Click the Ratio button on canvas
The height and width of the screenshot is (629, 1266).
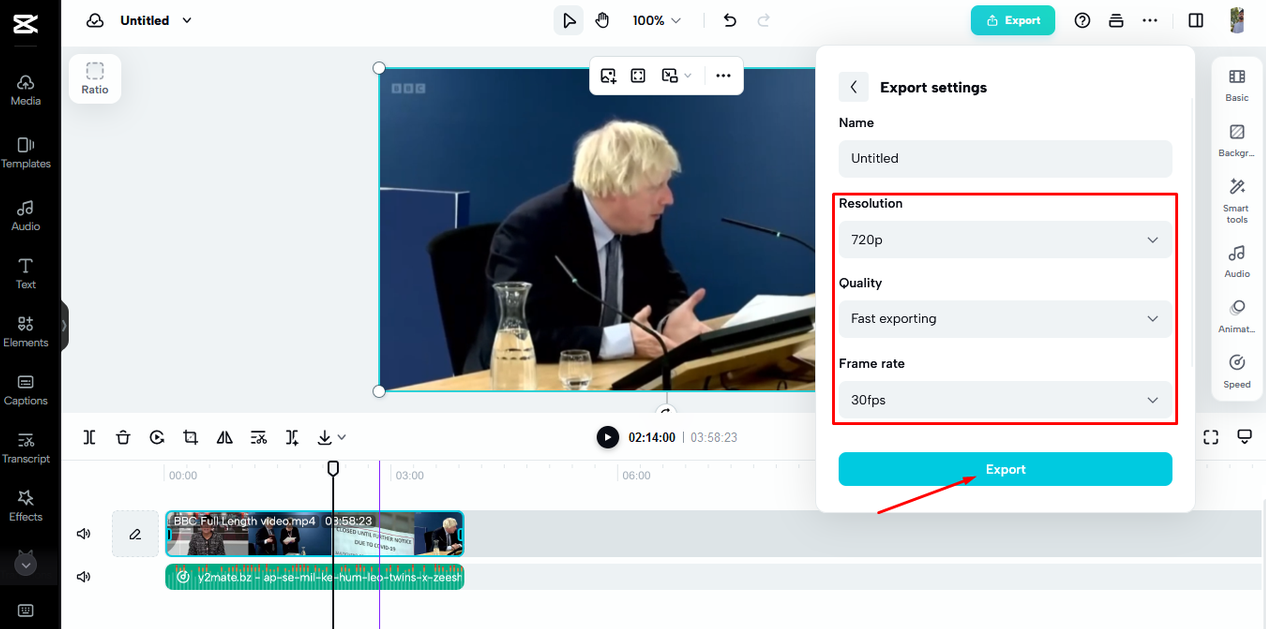click(95, 78)
